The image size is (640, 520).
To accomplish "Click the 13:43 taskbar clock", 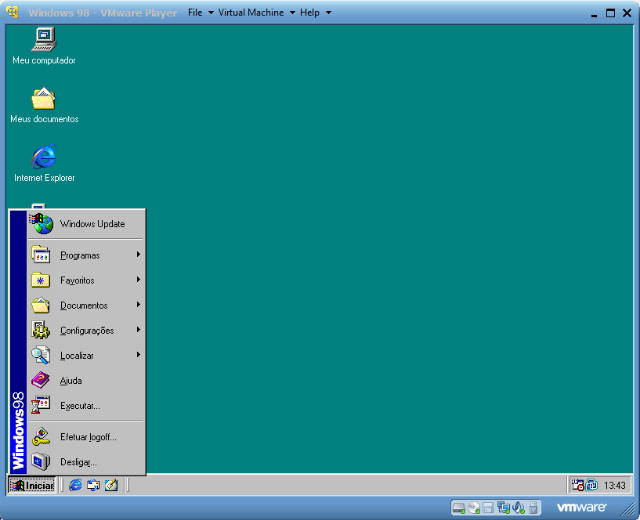I will 614,486.
